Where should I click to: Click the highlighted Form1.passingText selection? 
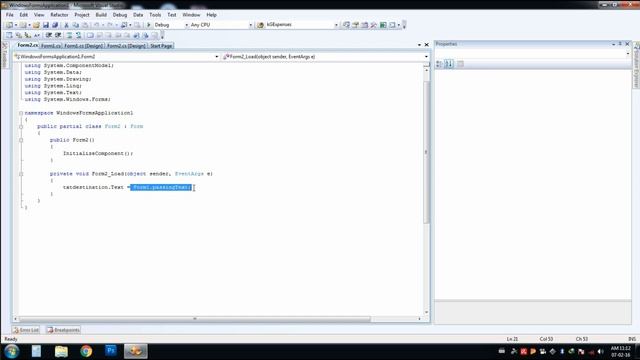tap(161, 187)
